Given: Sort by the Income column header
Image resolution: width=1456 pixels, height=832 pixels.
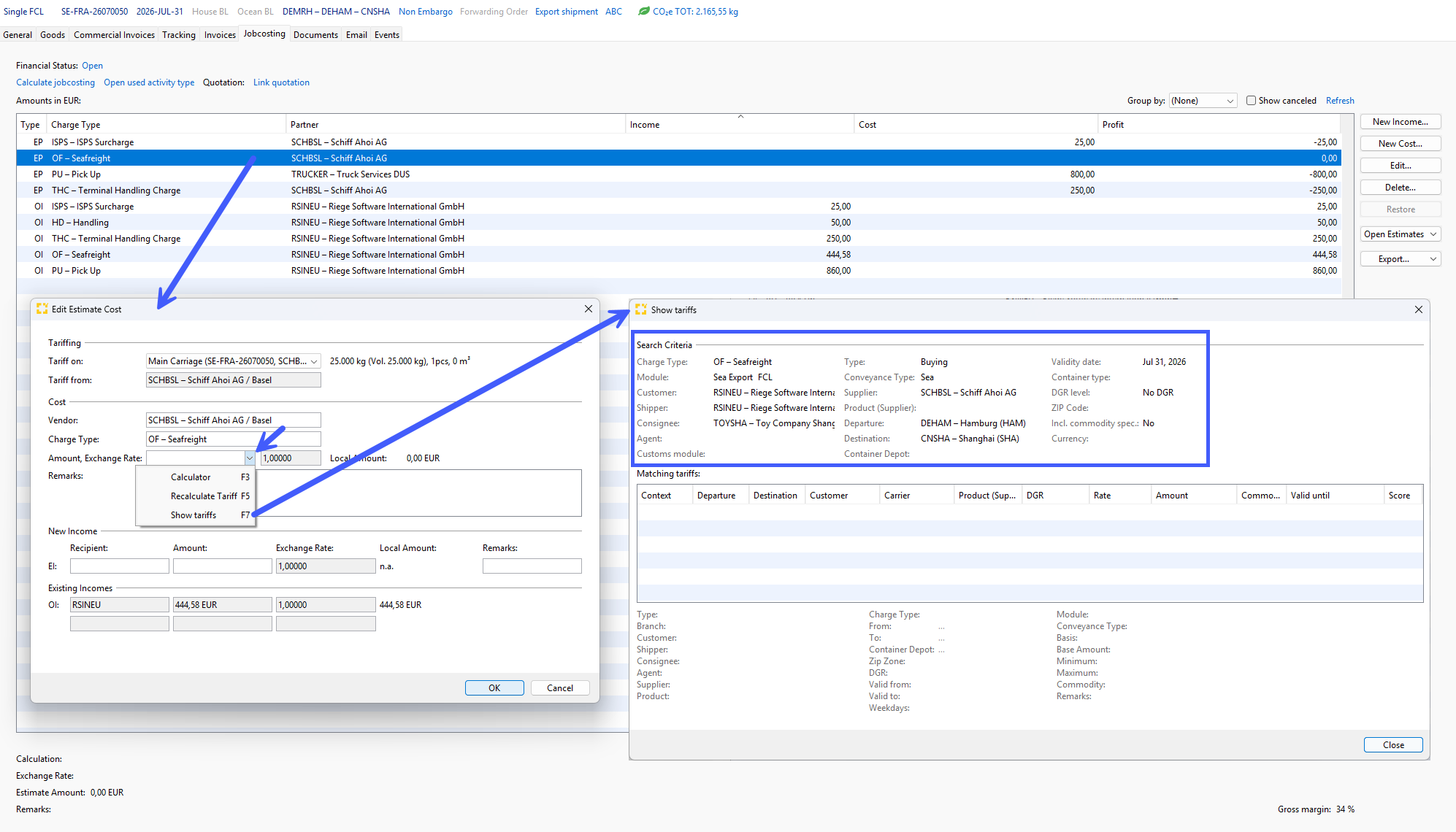Looking at the screenshot, I should coord(740,125).
